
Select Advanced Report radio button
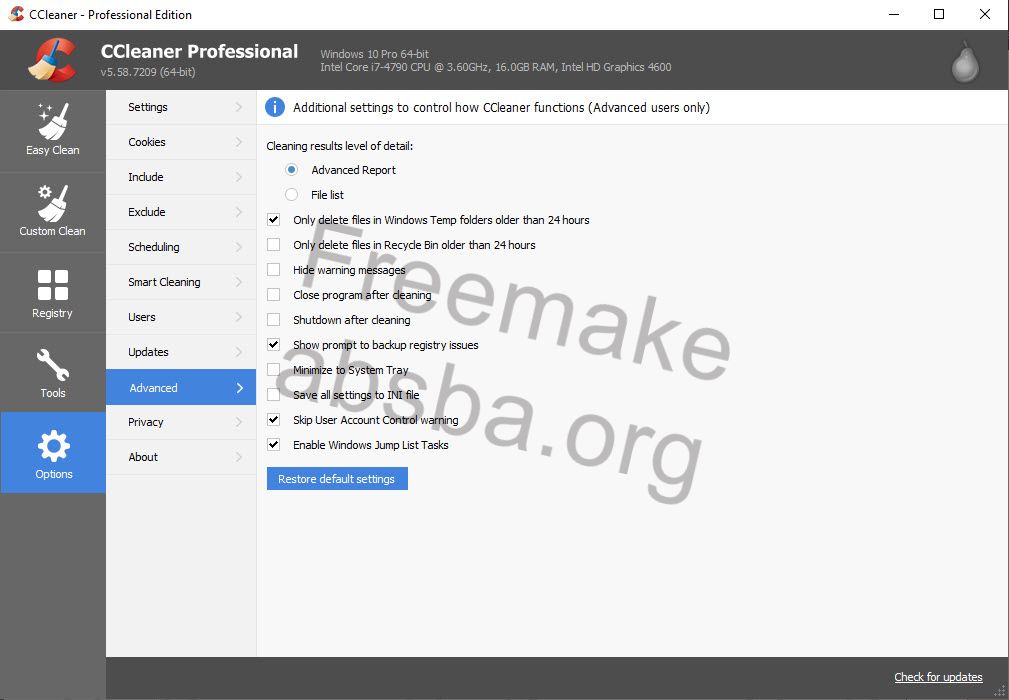click(292, 170)
